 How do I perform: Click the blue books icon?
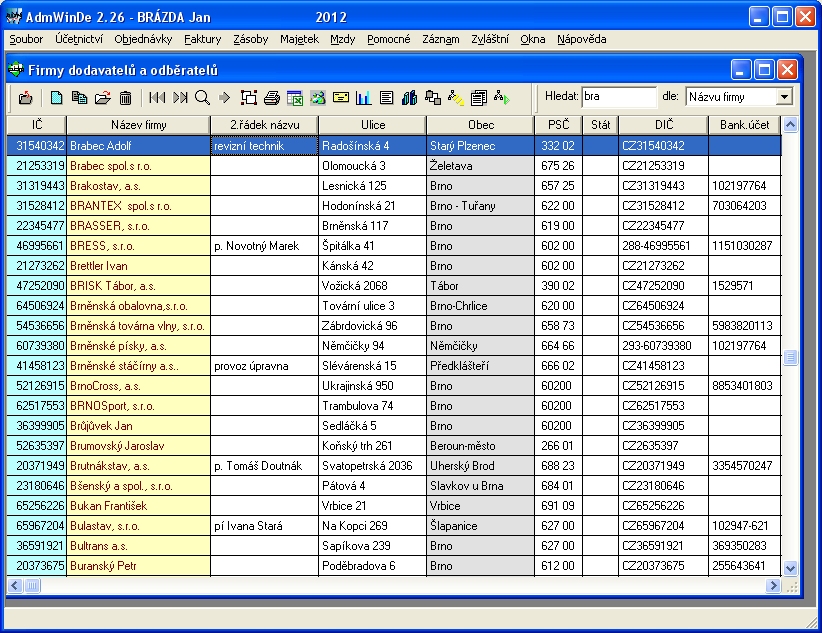[409, 98]
